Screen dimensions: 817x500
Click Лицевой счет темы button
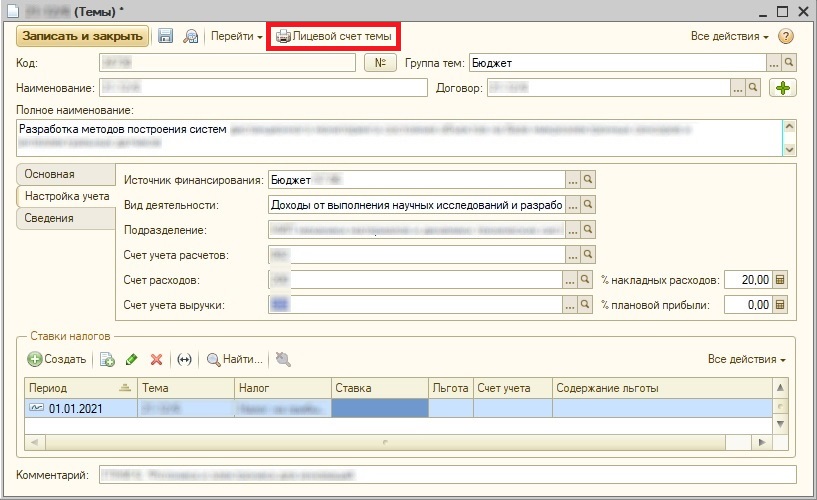pyautogui.click(x=334, y=36)
